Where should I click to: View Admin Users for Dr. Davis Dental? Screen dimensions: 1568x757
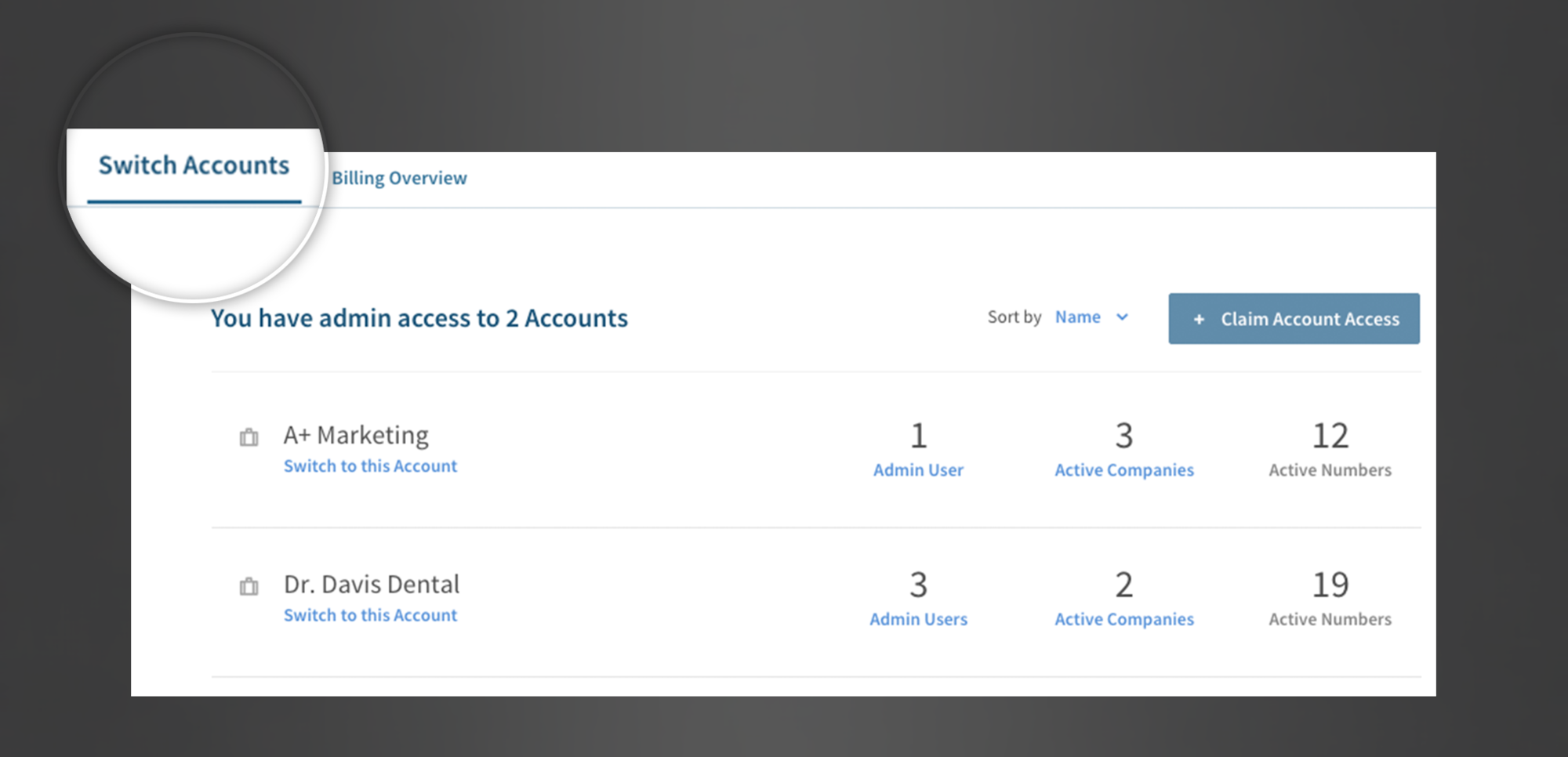918,619
